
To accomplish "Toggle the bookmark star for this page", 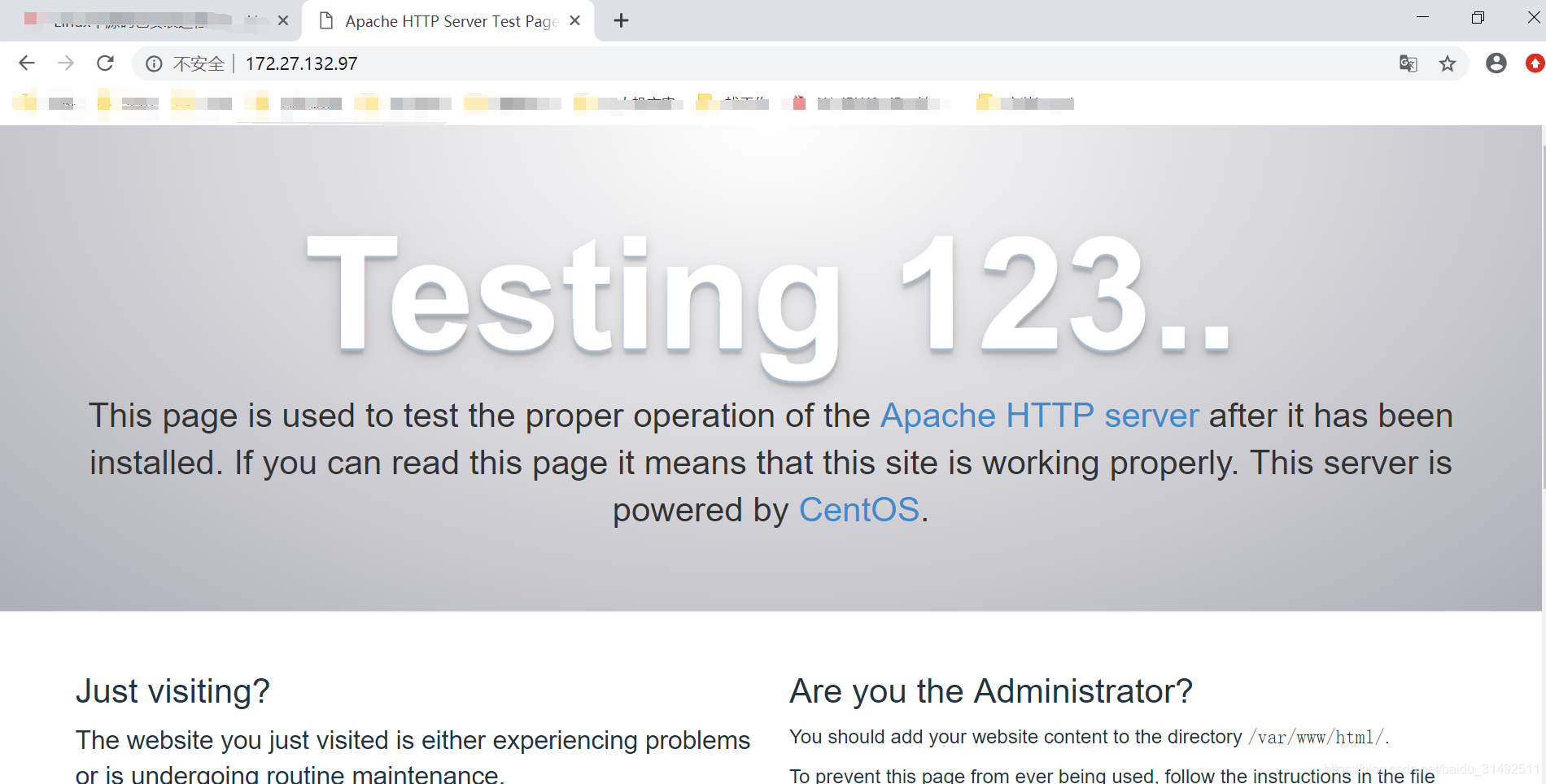I will coord(1448,63).
